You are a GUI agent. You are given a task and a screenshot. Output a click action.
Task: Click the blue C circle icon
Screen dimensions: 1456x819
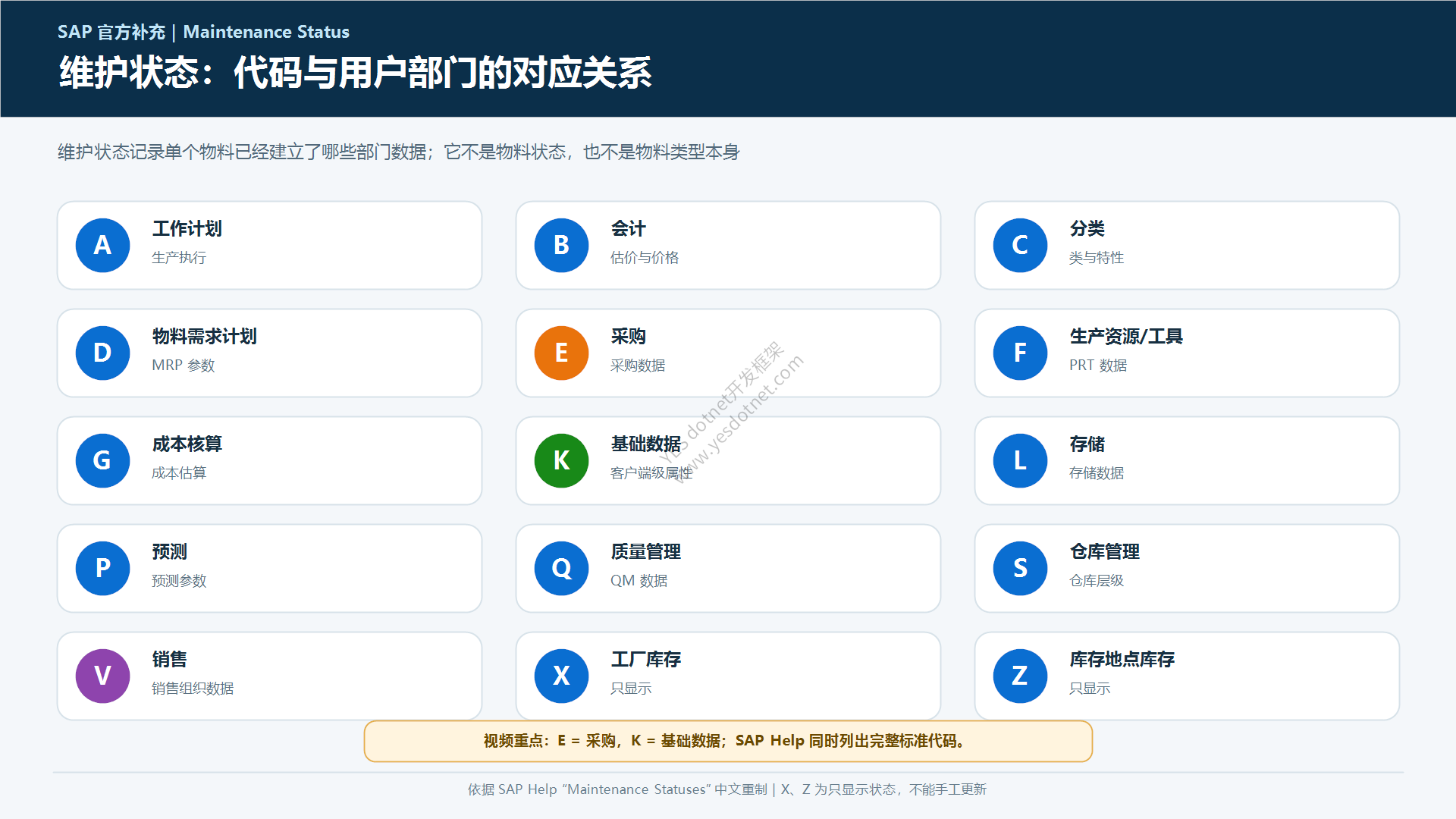point(1020,245)
